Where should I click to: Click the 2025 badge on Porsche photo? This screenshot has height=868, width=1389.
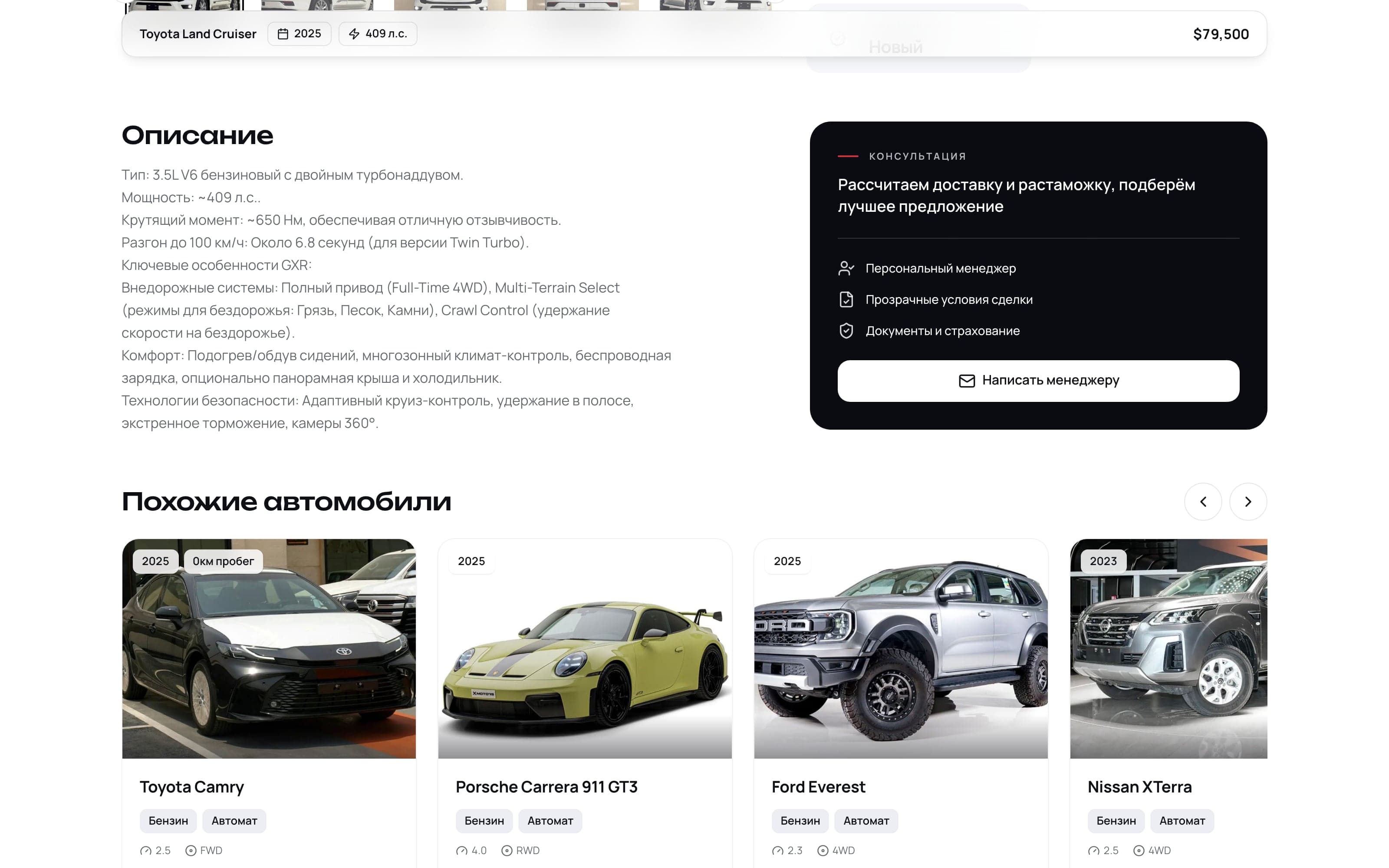471,561
